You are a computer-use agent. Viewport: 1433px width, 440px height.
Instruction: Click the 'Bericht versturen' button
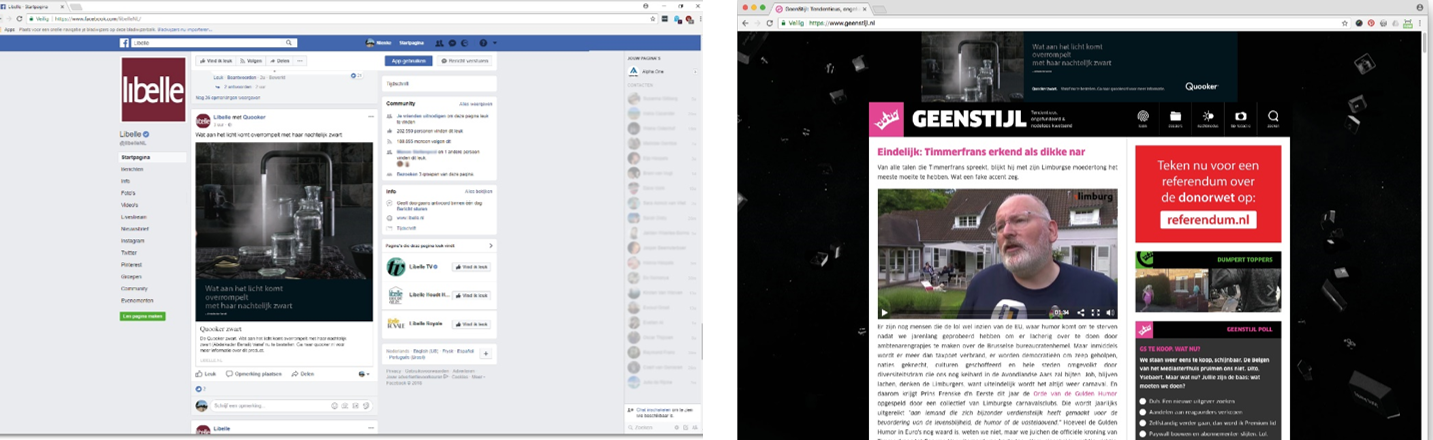(x=465, y=61)
